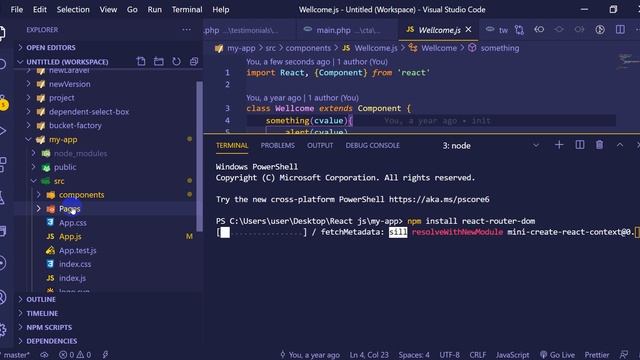The image size is (640, 360).
Task: Click UTF-8 encoding selector
Action: coord(449,355)
